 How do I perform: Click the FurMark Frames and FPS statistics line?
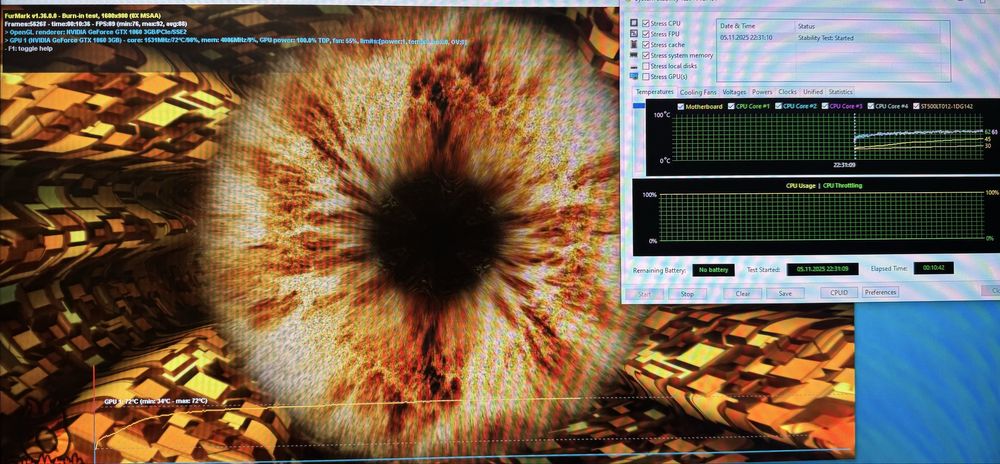click(96, 24)
